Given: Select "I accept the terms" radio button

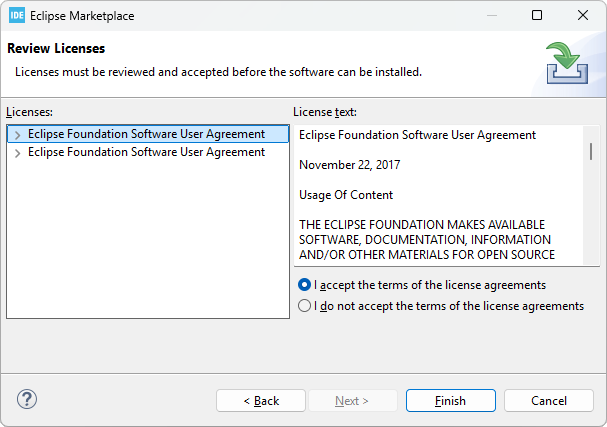Looking at the screenshot, I should click(305, 285).
